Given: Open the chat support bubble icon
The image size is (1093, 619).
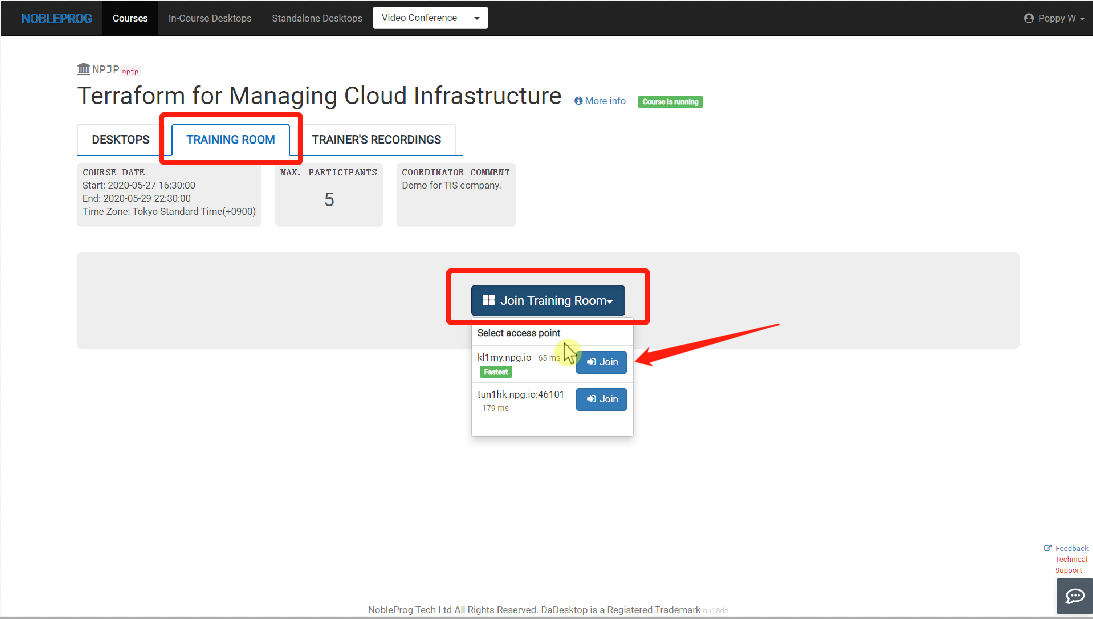Looking at the screenshot, I should 1075,596.
